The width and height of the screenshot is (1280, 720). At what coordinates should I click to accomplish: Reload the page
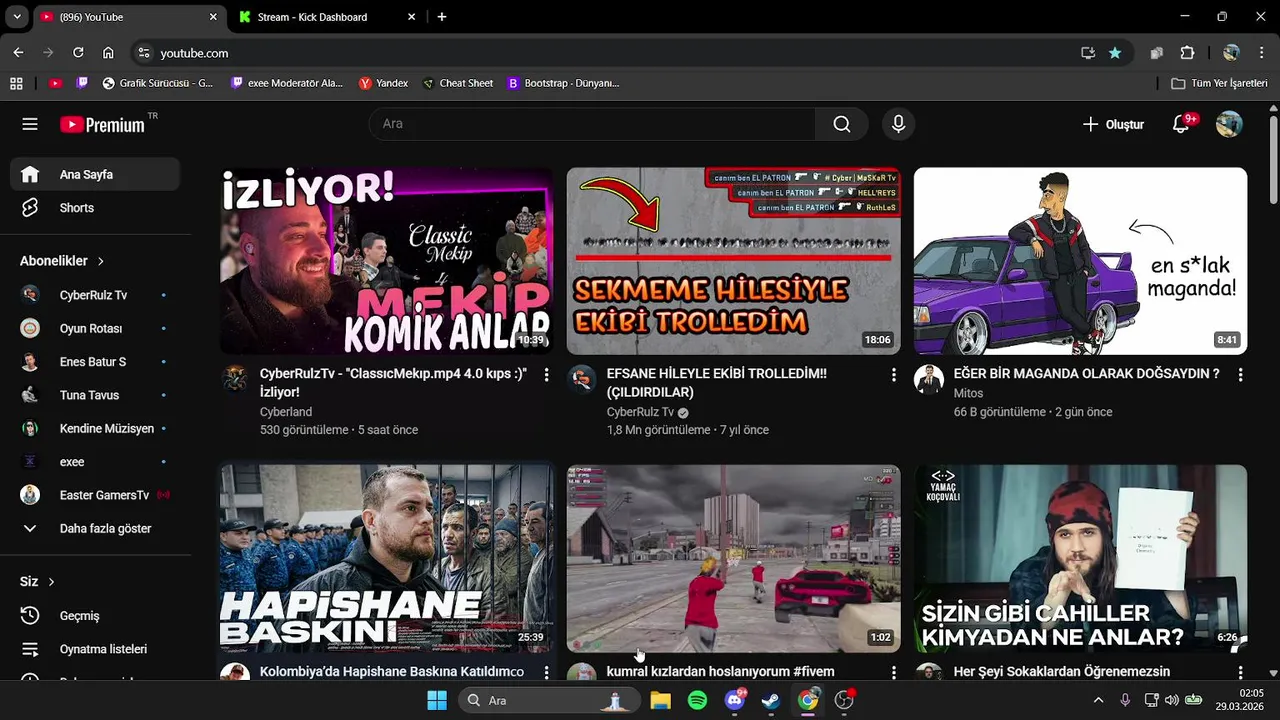(78, 53)
